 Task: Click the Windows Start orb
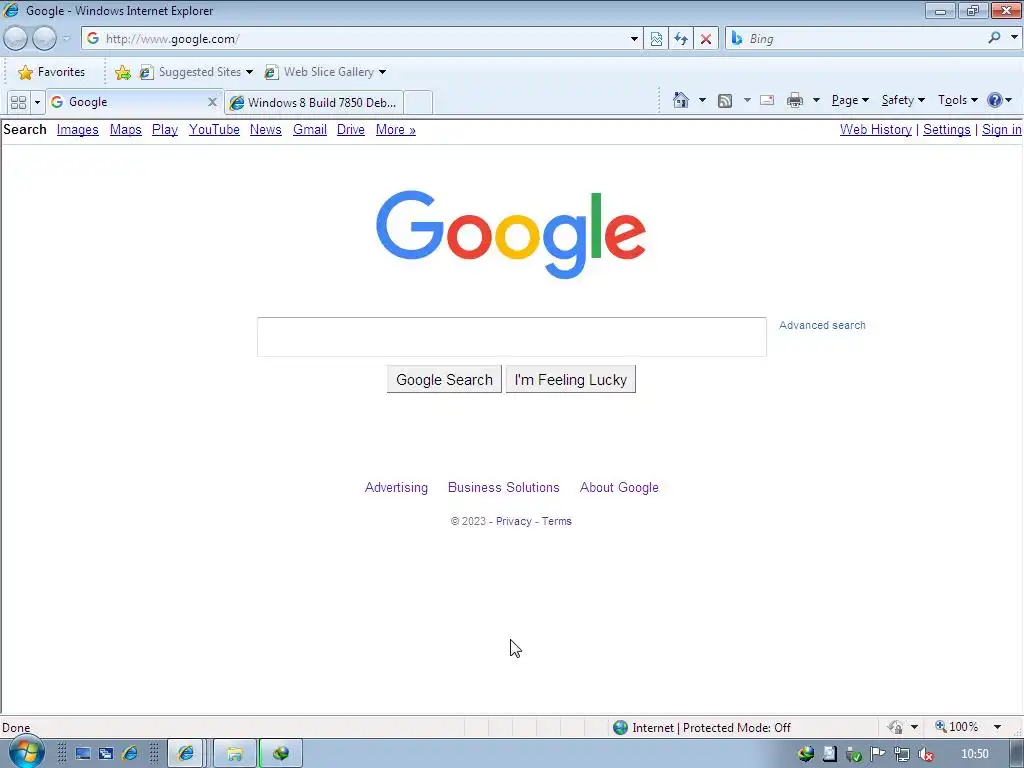[25, 753]
